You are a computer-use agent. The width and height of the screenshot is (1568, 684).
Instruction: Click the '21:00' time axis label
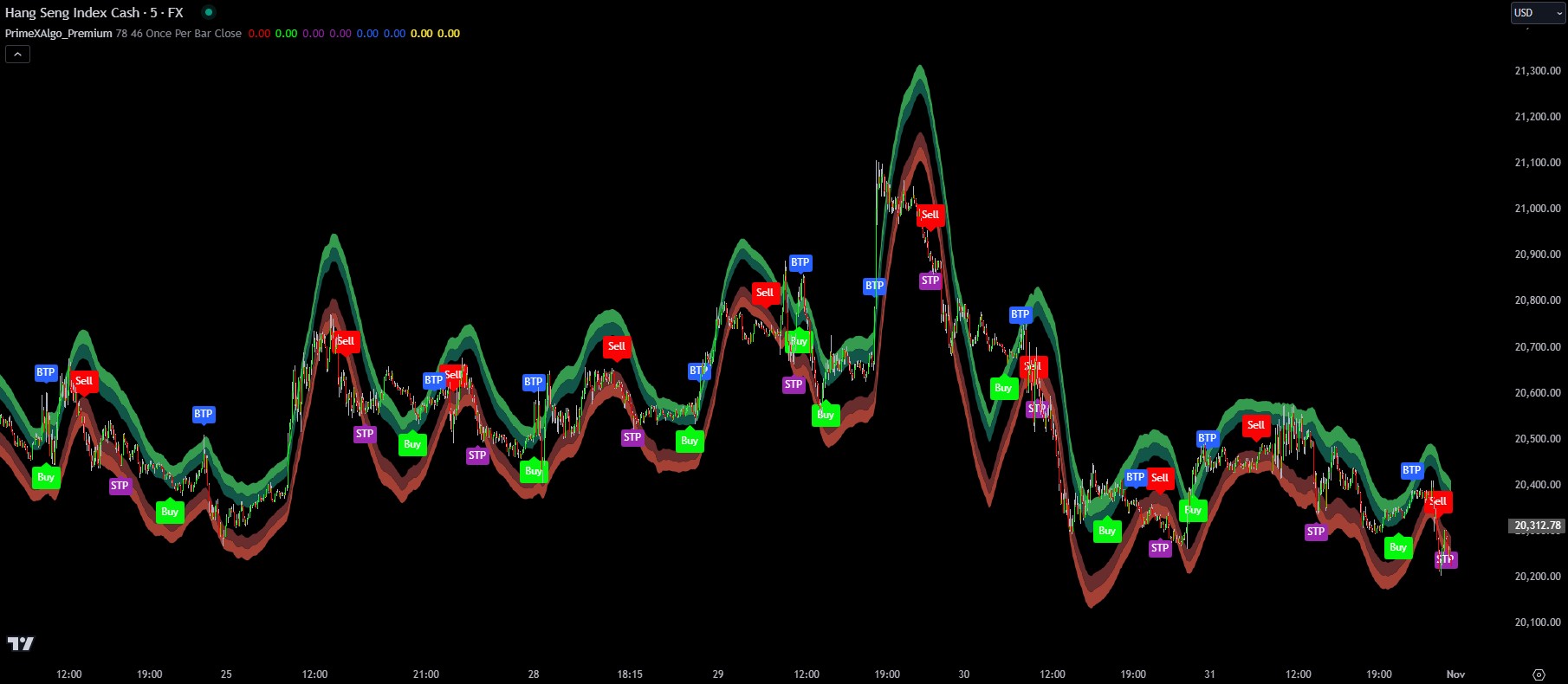(x=426, y=674)
